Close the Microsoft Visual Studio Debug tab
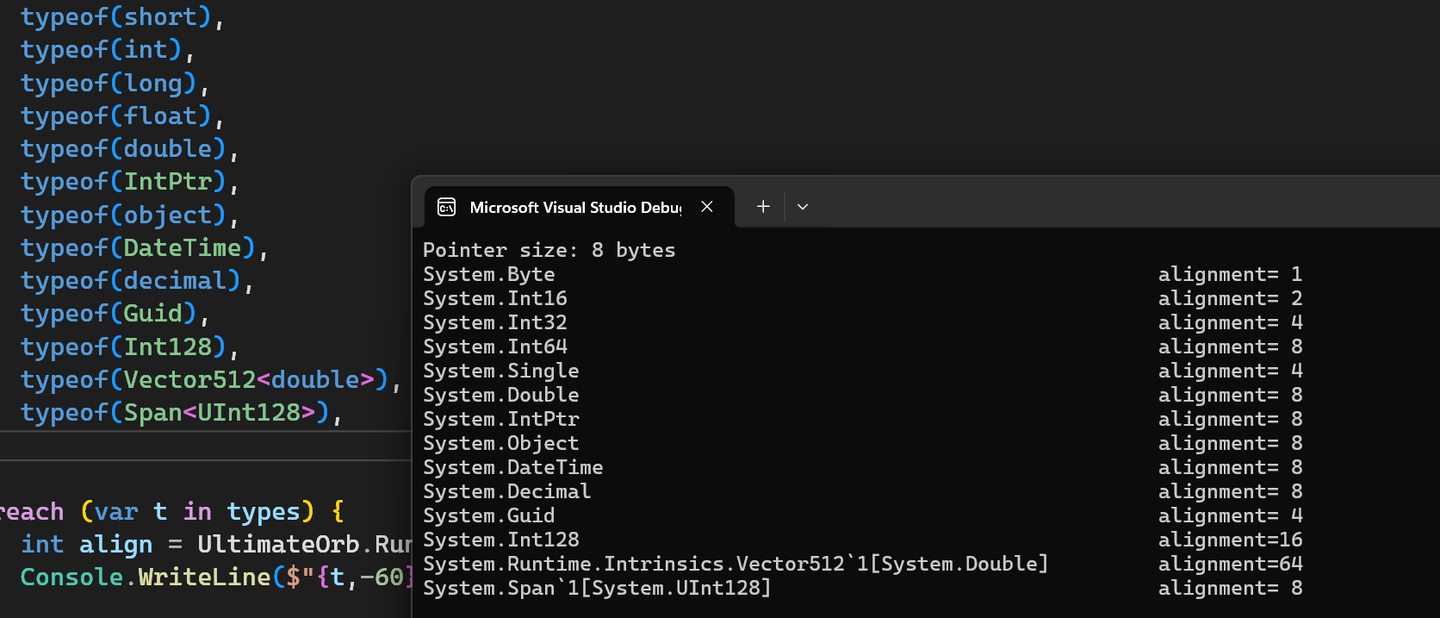The image size is (1440, 618). pyautogui.click(x=707, y=206)
